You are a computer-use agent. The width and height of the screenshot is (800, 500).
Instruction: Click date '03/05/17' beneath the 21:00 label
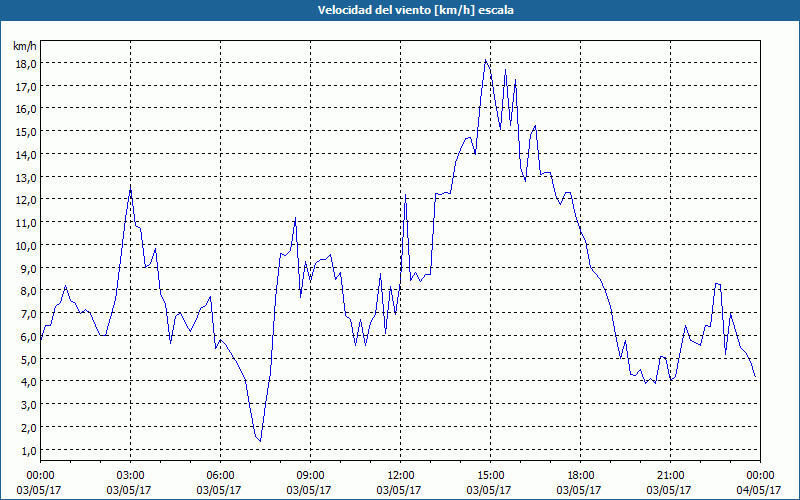click(x=669, y=490)
